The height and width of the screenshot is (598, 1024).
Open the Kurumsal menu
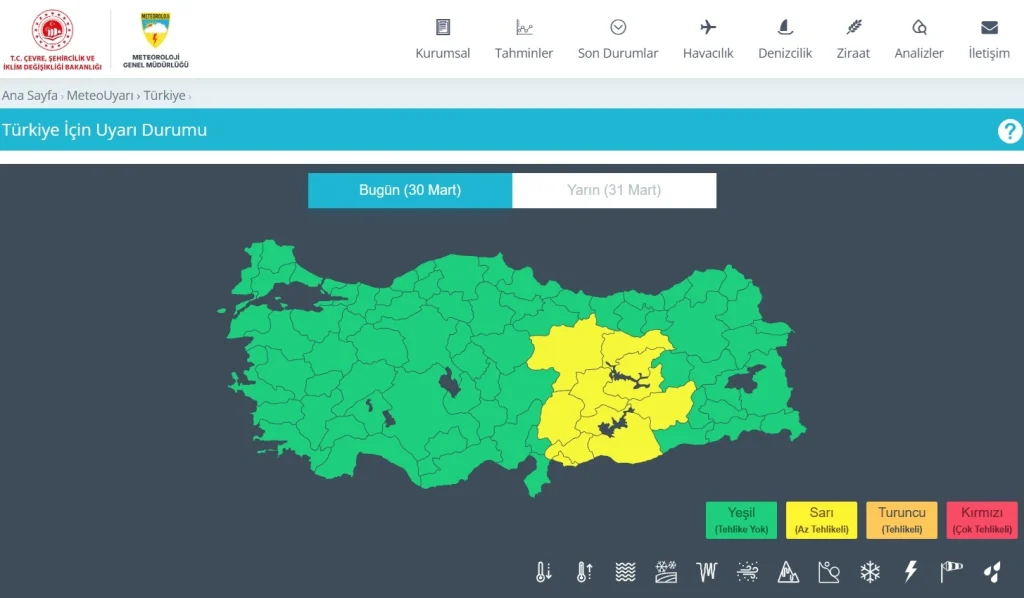[443, 54]
